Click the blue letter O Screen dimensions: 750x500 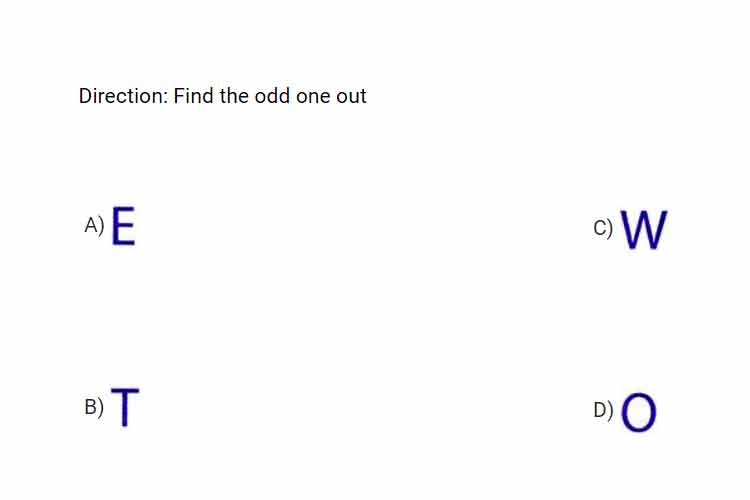(639, 412)
